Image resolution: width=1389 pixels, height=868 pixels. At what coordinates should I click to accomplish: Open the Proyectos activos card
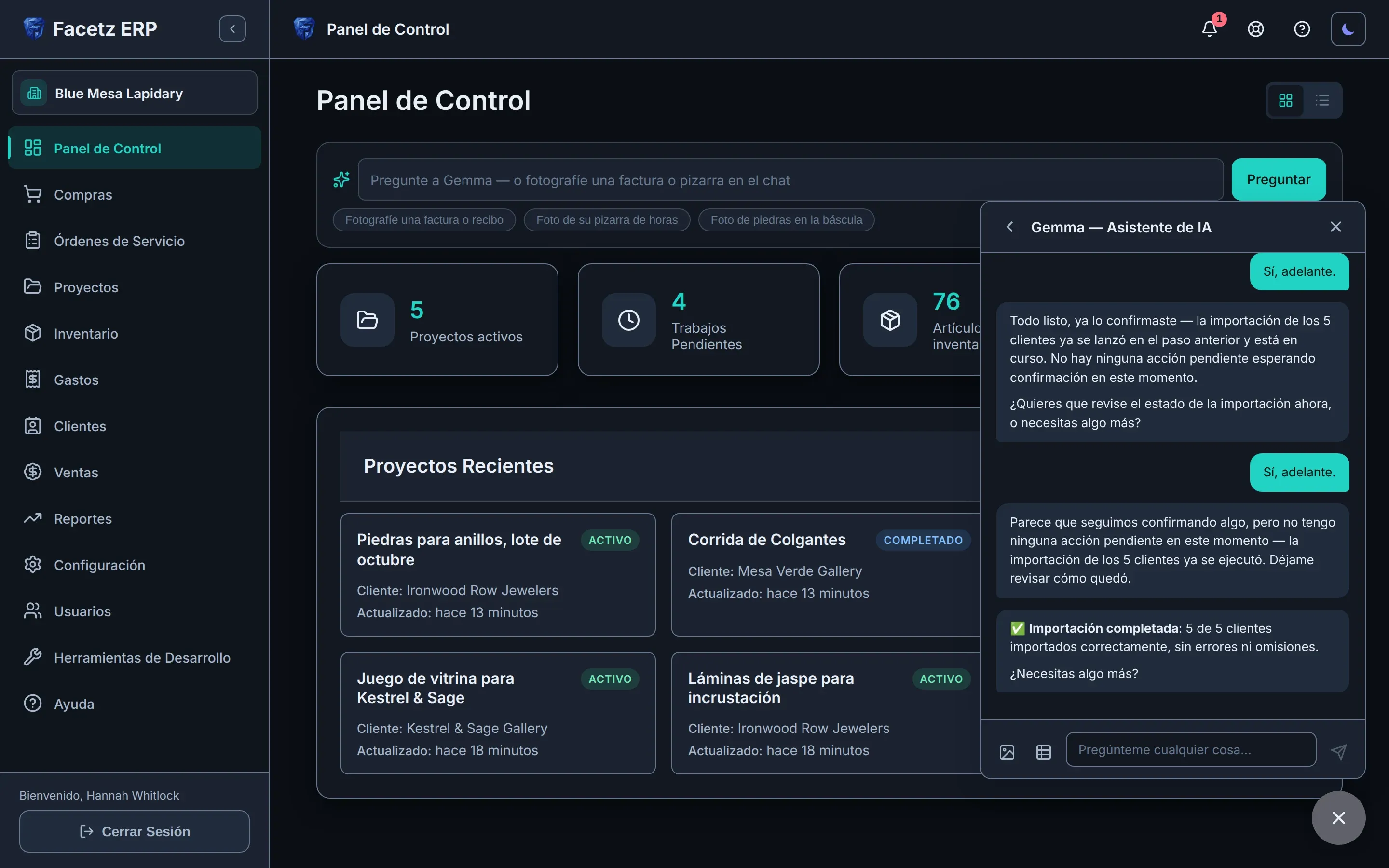point(437,320)
